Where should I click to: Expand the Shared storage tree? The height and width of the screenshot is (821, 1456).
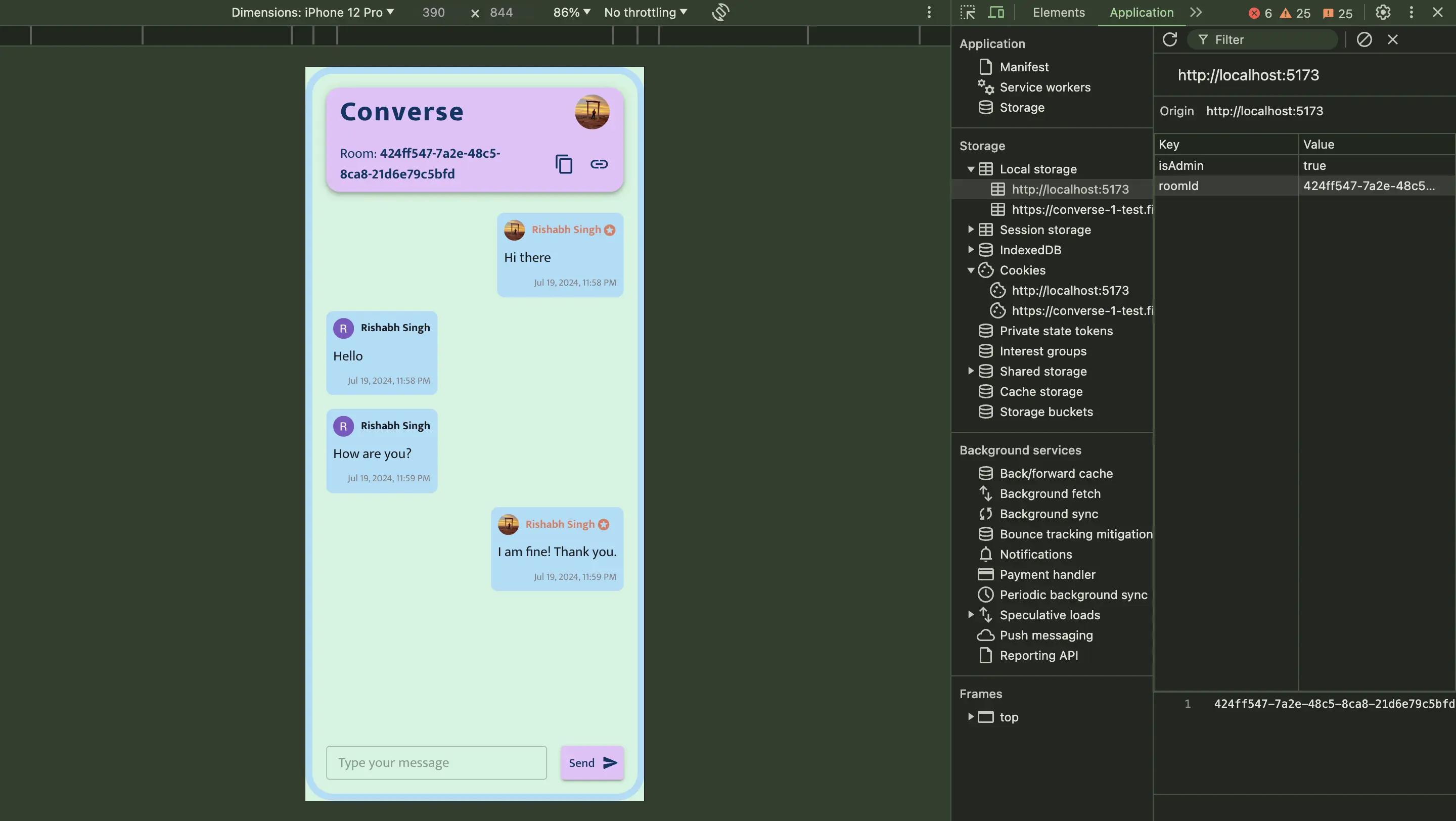point(970,371)
